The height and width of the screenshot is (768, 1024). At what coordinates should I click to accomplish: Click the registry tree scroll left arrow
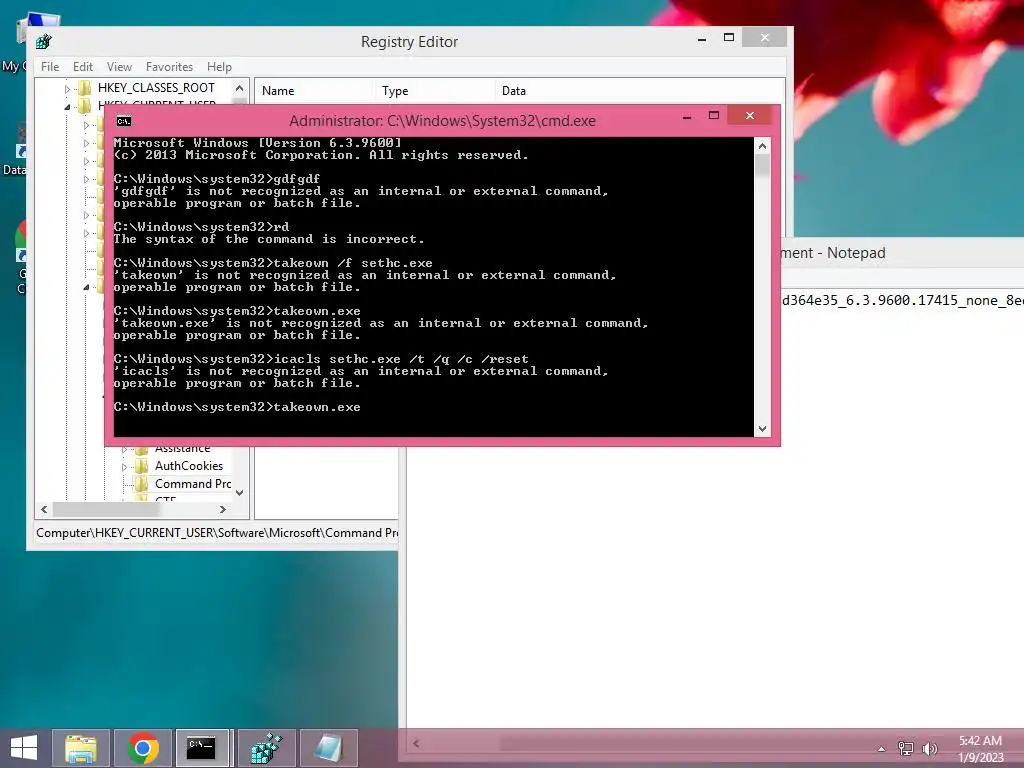[44, 509]
